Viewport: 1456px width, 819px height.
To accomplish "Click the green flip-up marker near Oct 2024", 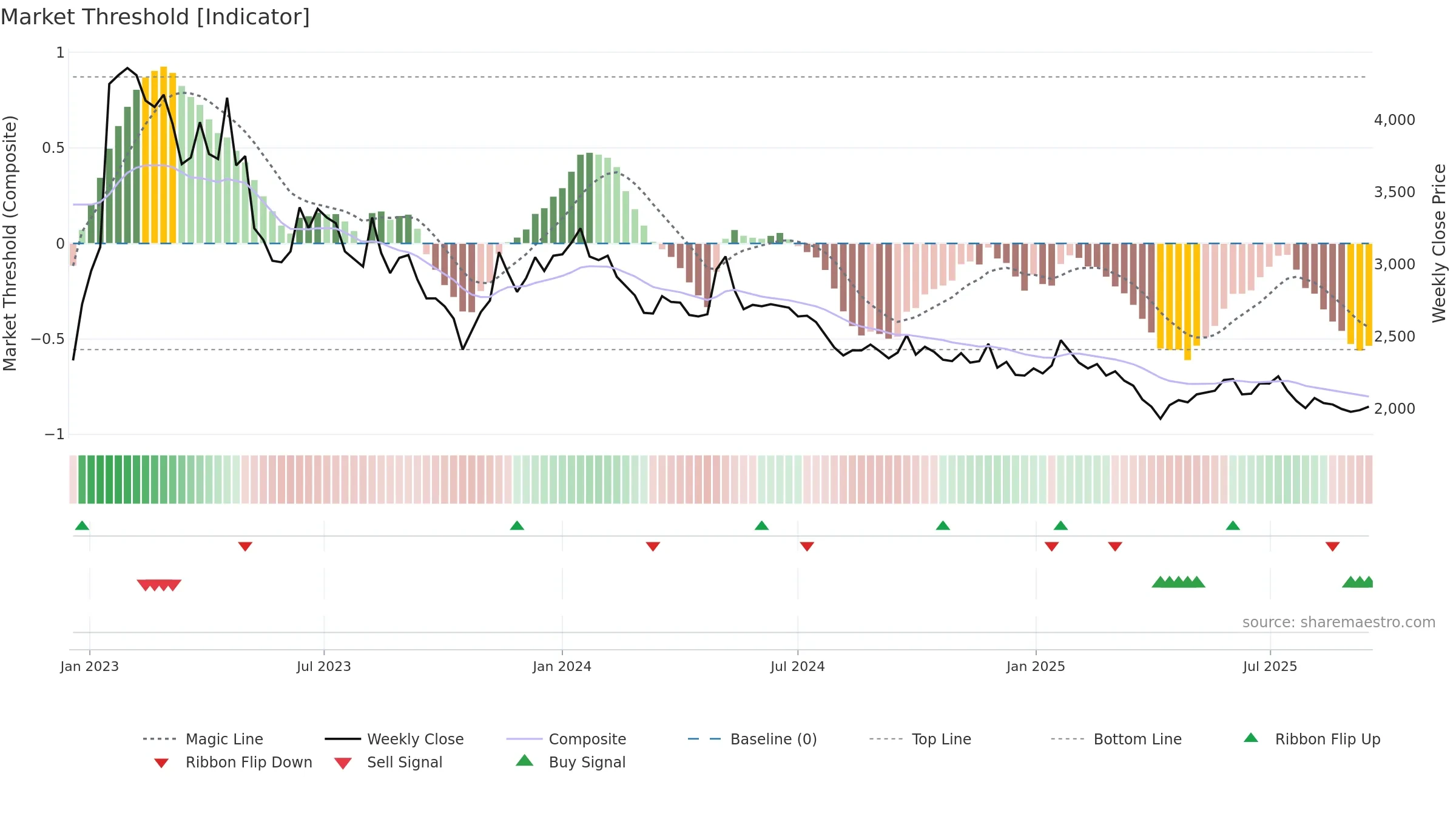I will coord(943,525).
